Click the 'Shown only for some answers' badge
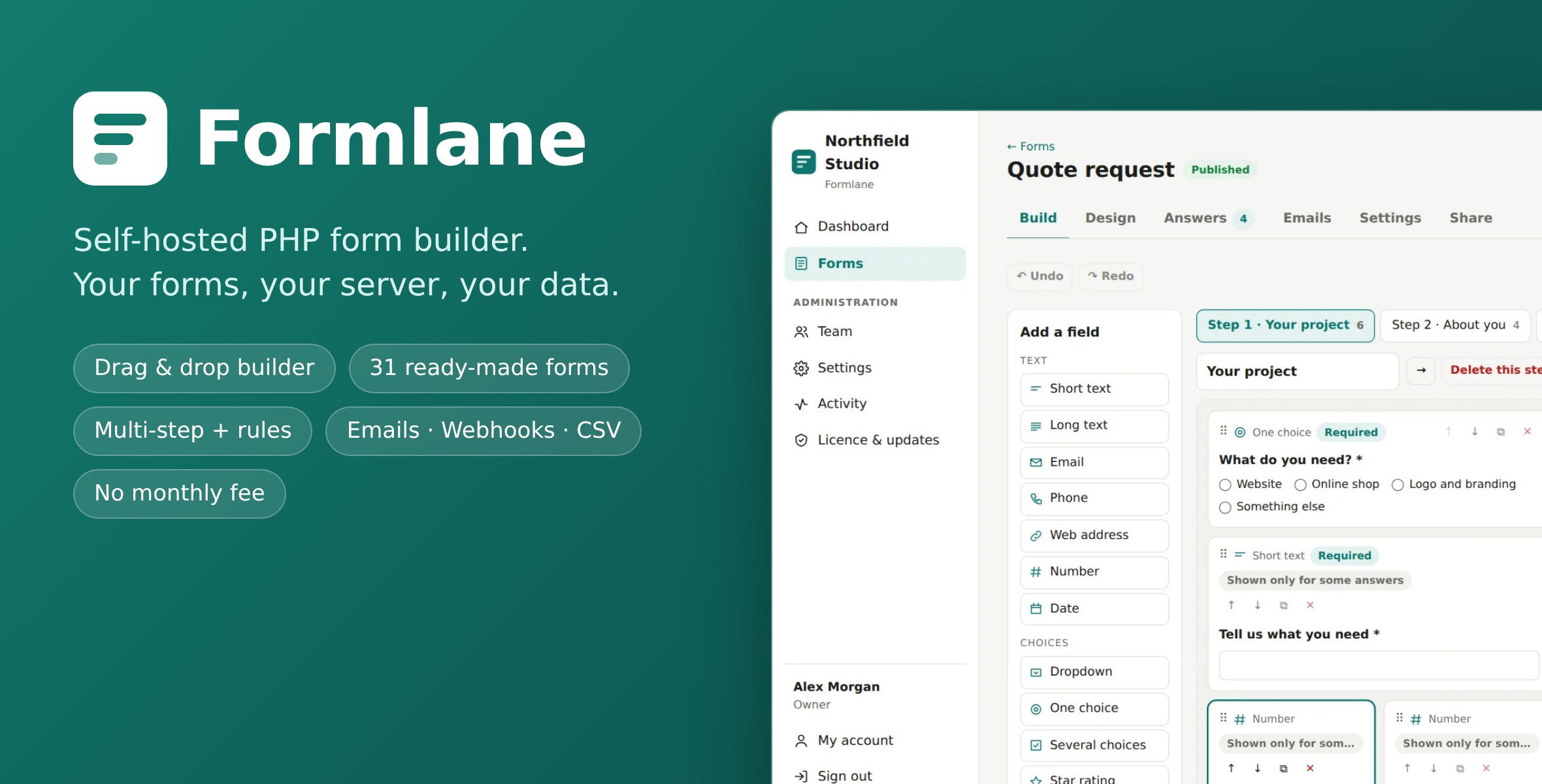Screen dimensions: 1542x784 click(x=1315, y=580)
